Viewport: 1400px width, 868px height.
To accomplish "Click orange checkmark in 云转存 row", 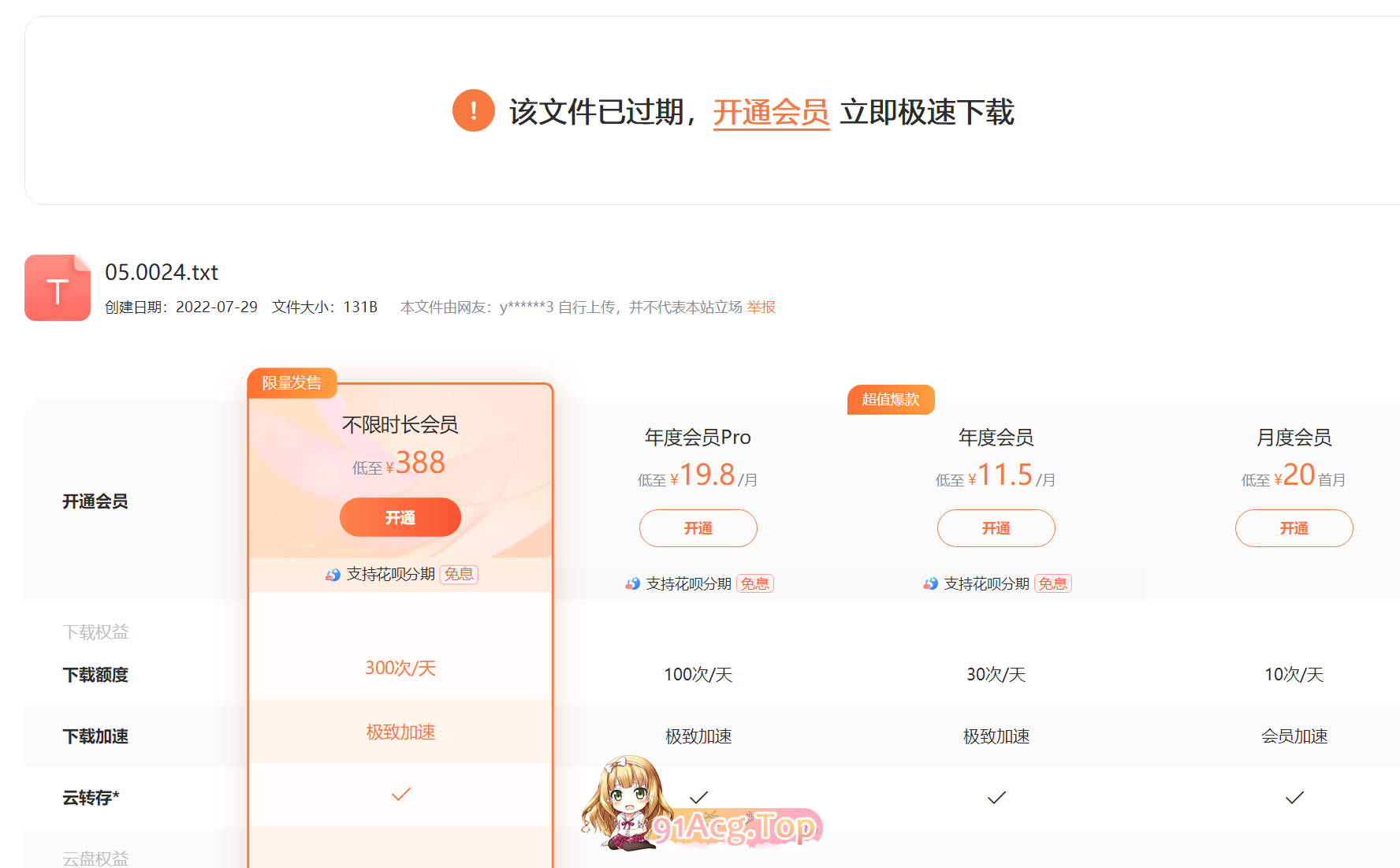I will 401,794.
